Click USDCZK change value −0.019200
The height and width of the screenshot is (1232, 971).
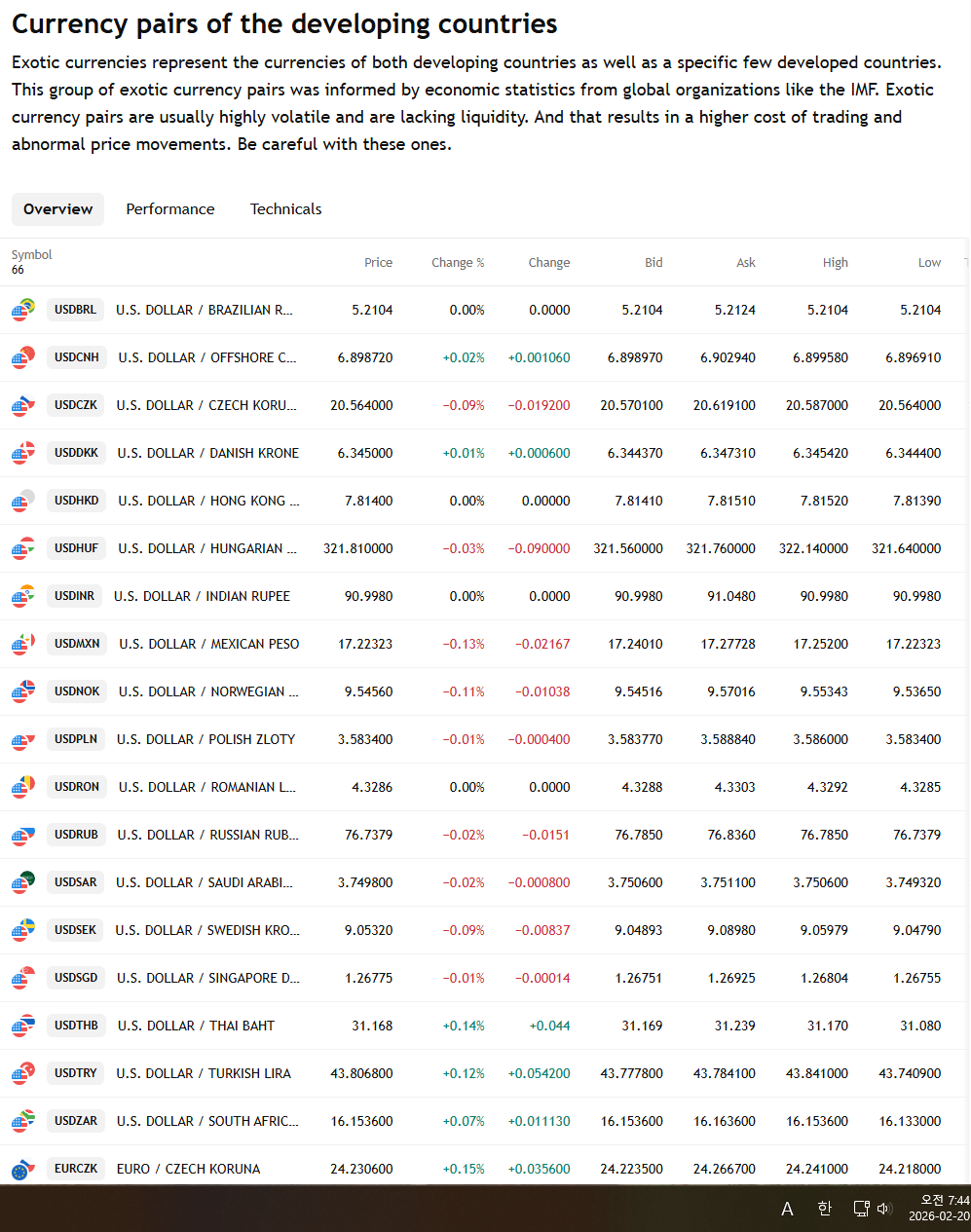pos(539,405)
